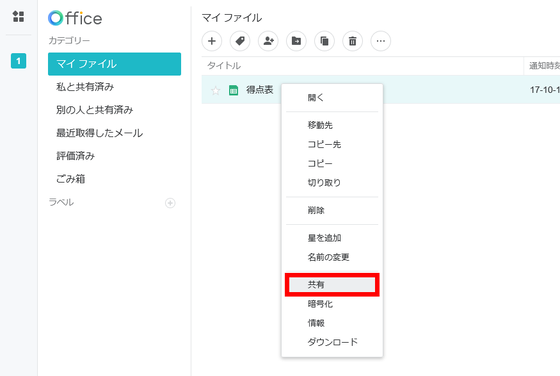
Task: Click the copy files toolbar icon
Action: click(325, 41)
